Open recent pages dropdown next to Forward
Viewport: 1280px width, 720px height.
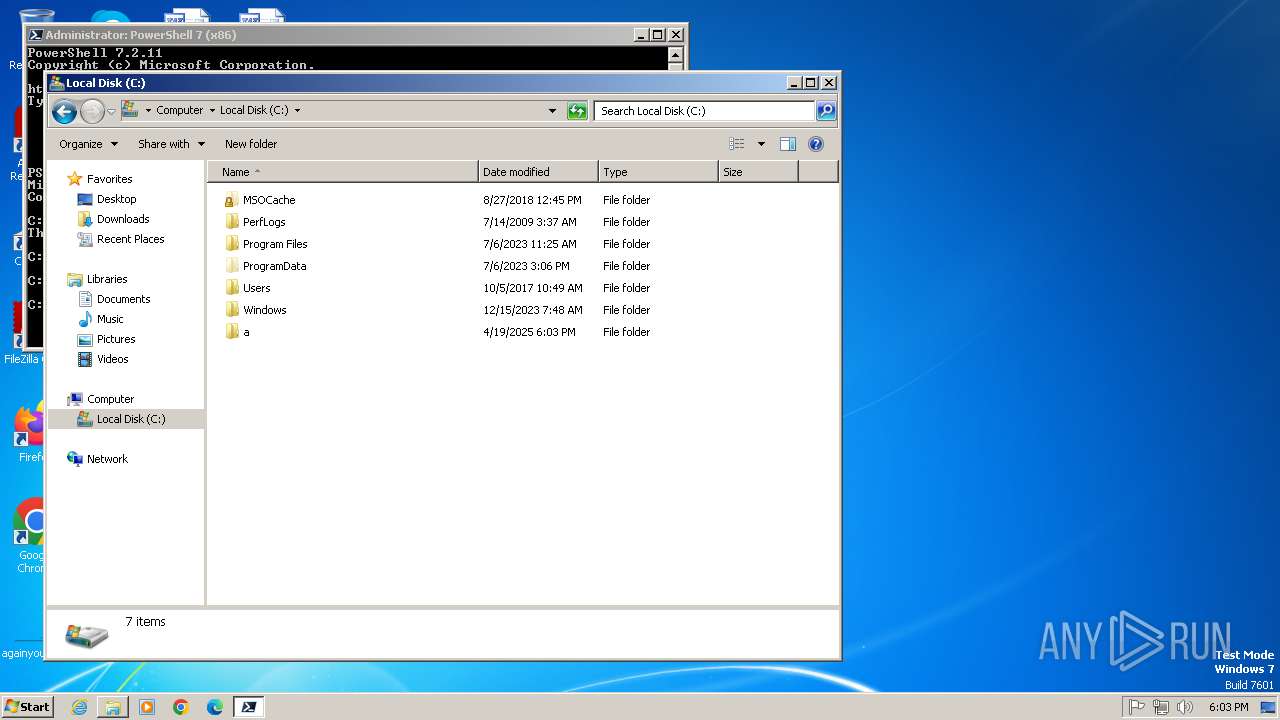point(111,111)
